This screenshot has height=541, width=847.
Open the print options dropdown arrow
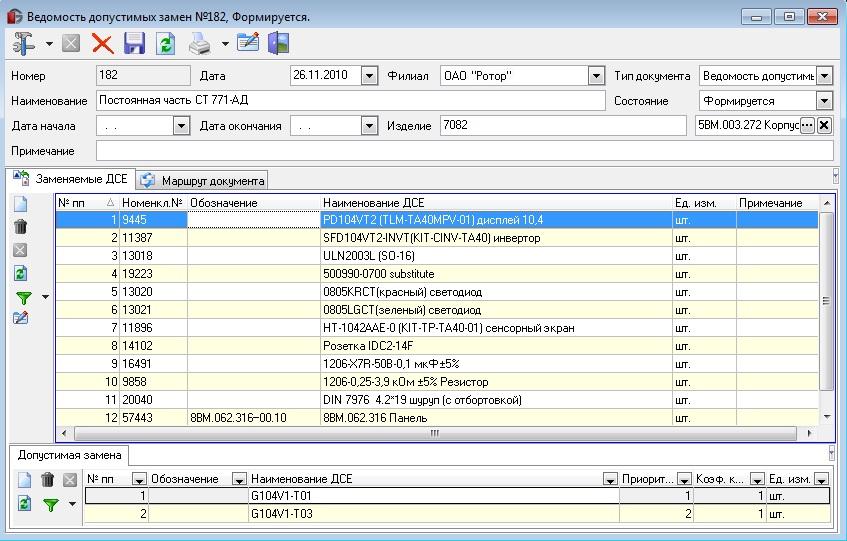point(225,44)
